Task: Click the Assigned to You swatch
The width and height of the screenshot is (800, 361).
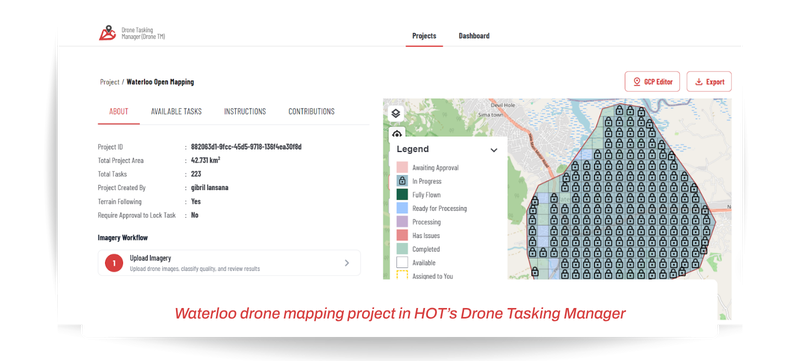Action: click(x=402, y=275)
